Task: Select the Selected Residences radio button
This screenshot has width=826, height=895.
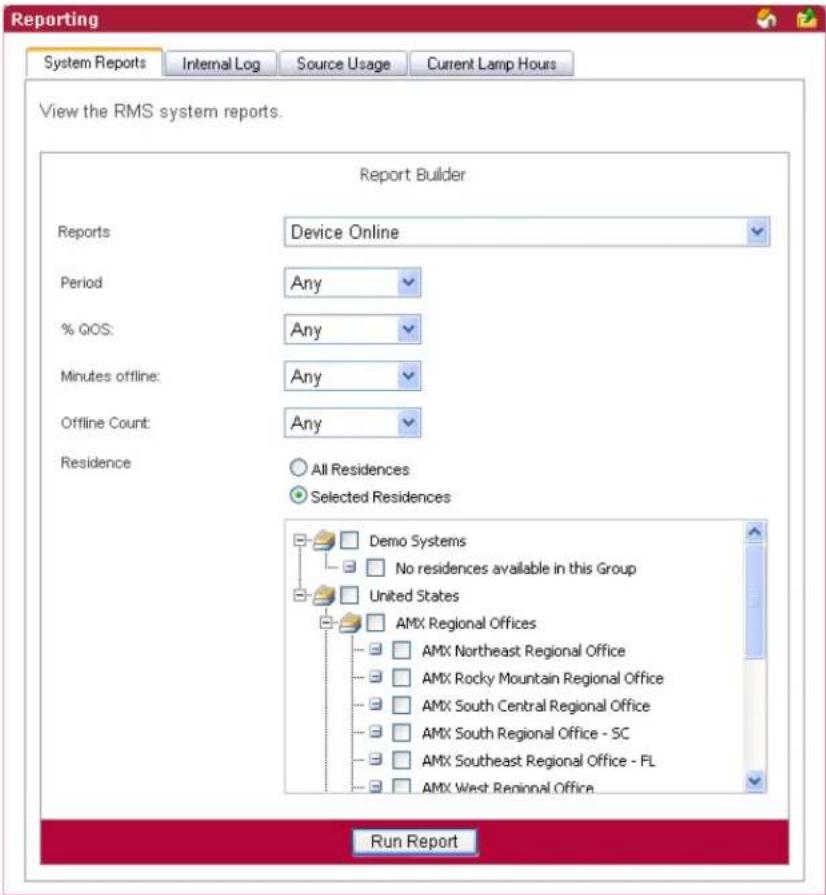Action: point(298,495)
